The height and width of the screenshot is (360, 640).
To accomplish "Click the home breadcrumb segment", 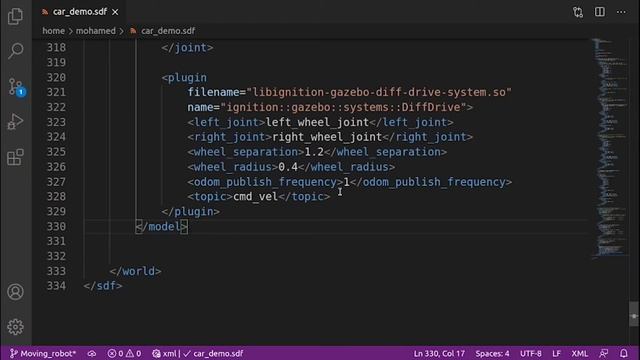I will pos(53,31).
